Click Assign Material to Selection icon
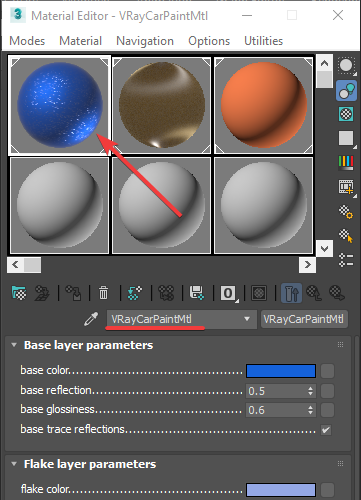The height and width of the screenshot is (500, 361). (x=73, y=293)
